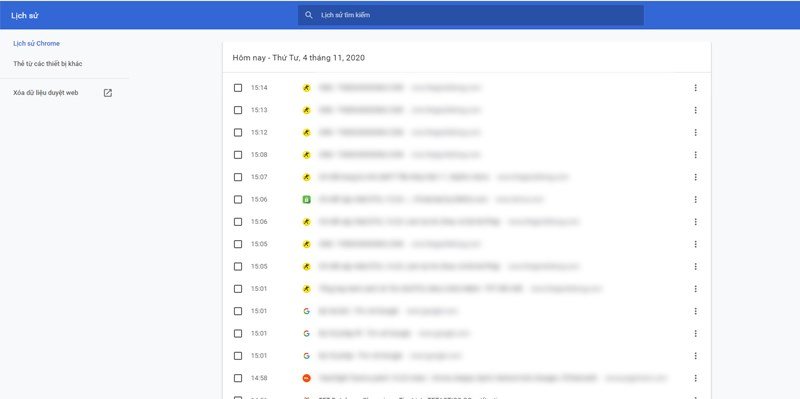
Task: Tick the checkbox for the 15:07 entry
Action: pos(238,177)
